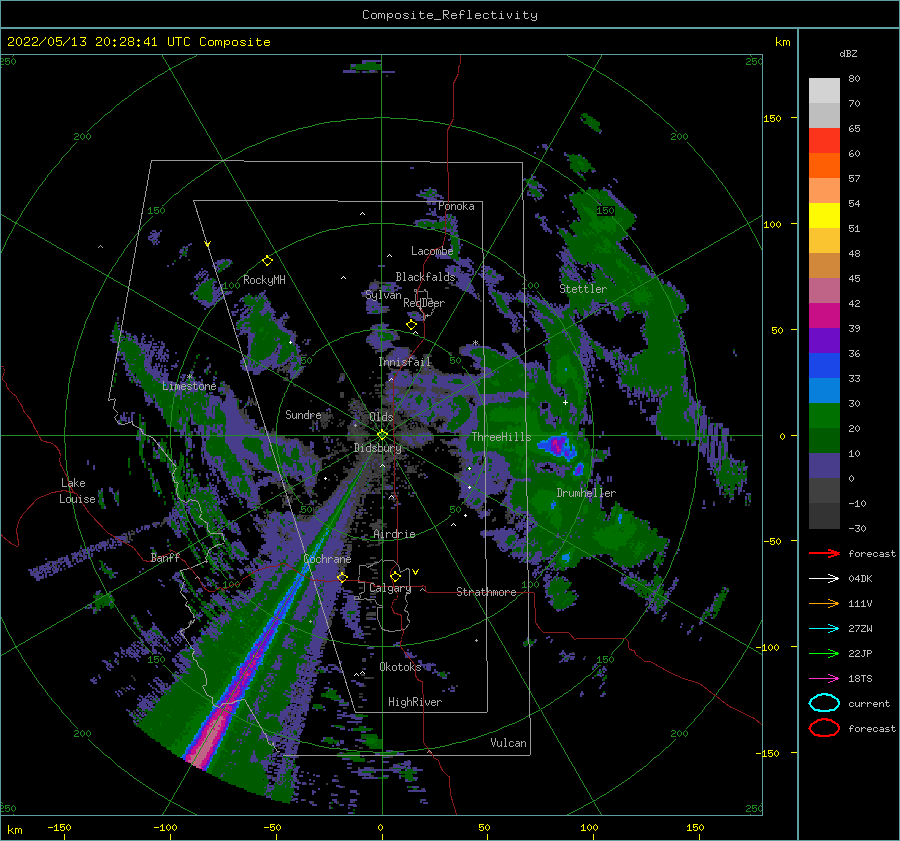This screenshot has width=900, height=841.
Task: Click the Strathmore city label
Action: point(486,592)
